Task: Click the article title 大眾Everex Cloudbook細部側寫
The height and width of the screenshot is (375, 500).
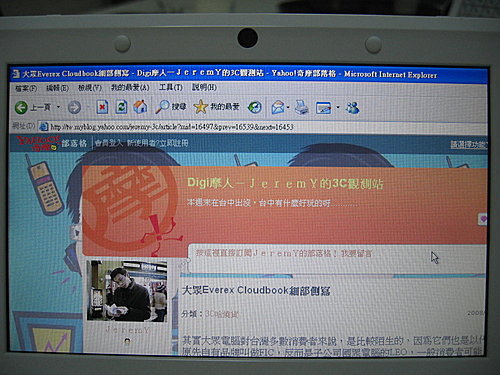Action: pos(256,290)
